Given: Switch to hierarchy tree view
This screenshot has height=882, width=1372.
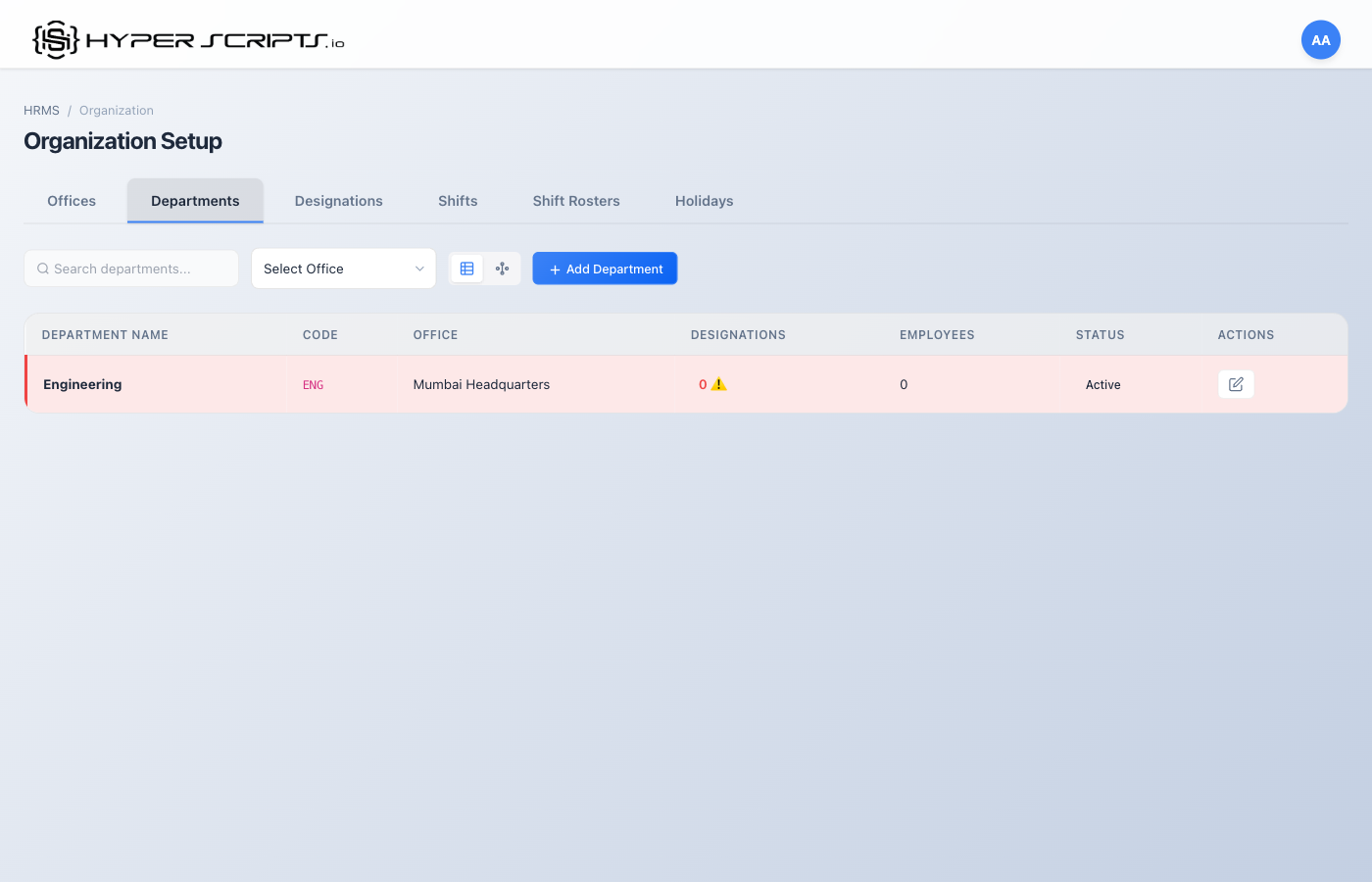Looking at the screenshot, I should pyautogui.click(x=503, y=269).
